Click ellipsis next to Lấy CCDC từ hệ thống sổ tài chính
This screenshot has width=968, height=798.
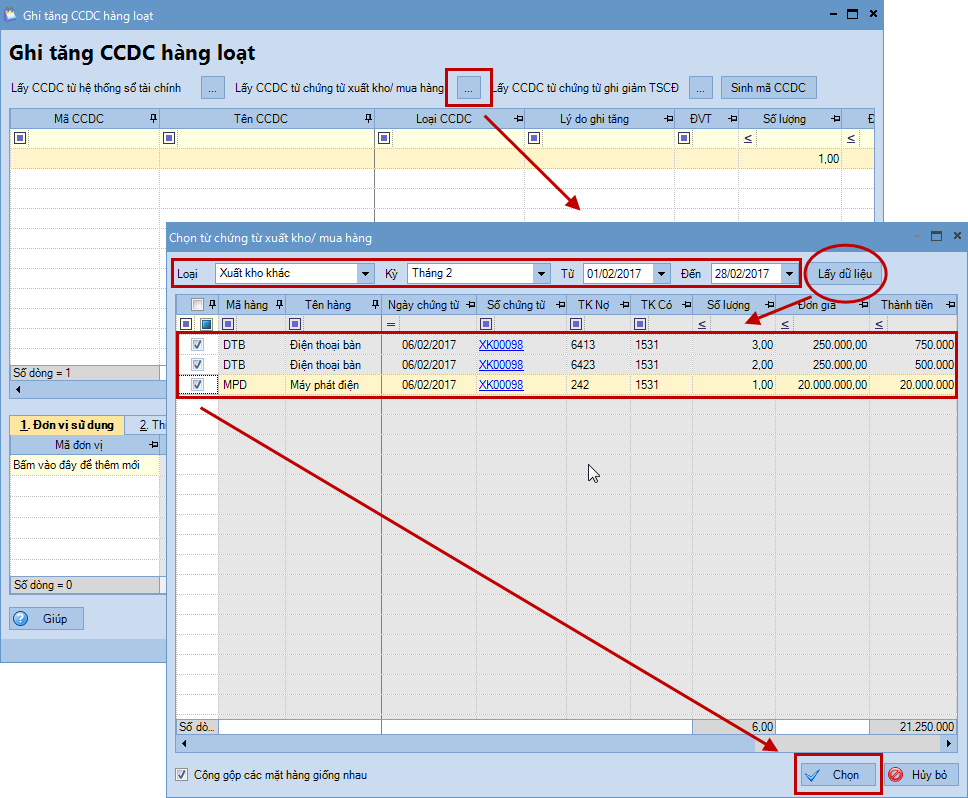[x=213, y=88]
